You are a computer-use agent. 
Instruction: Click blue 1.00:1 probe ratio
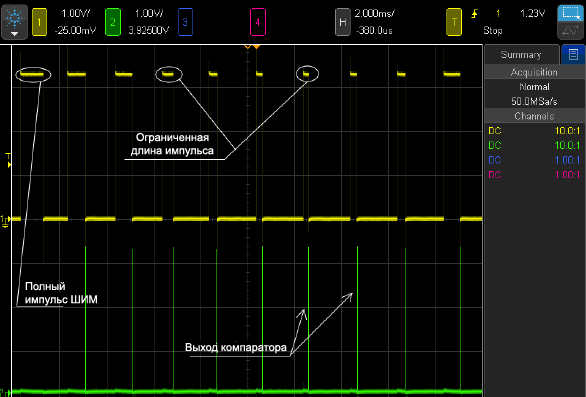click(x=567, y=160)
